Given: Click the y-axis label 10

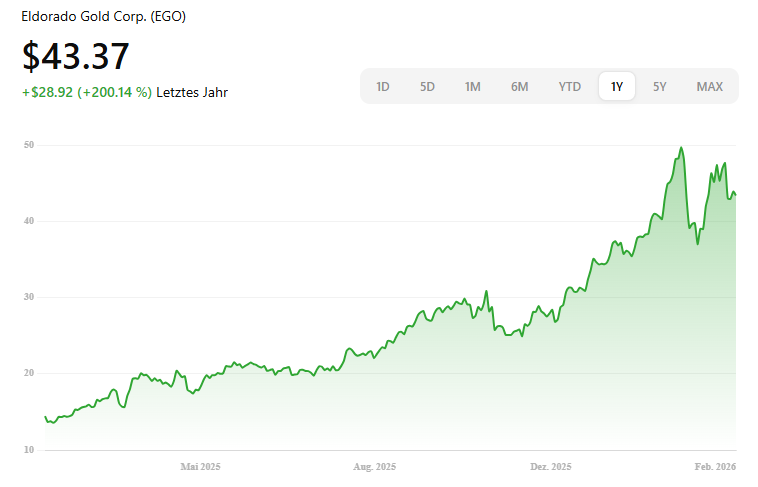Looking at the screenshot, I should tap(29, 450).
